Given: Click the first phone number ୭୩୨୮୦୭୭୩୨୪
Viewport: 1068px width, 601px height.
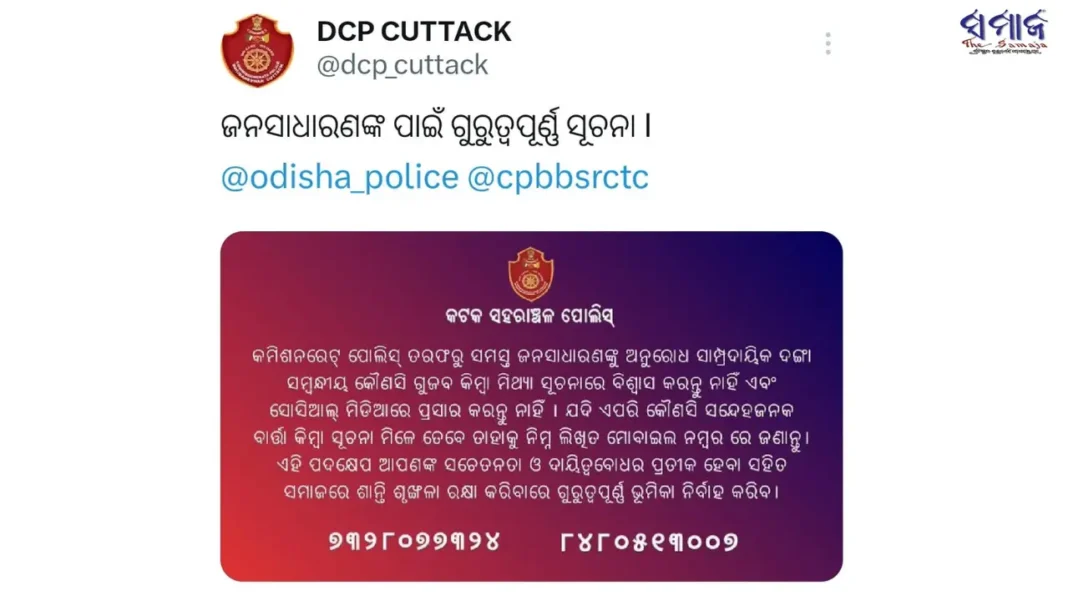Looking at the screenshot, I should coord(415,542).
